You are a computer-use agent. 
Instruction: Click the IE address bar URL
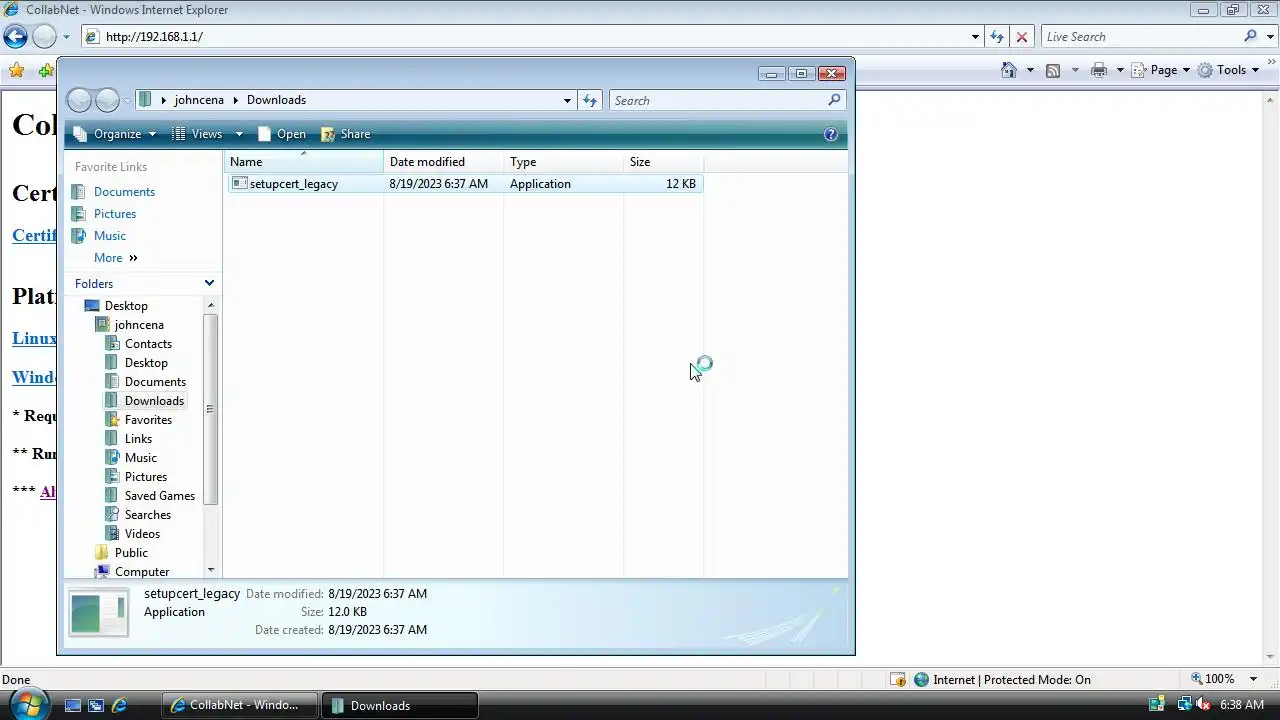[x=154, y=37]
